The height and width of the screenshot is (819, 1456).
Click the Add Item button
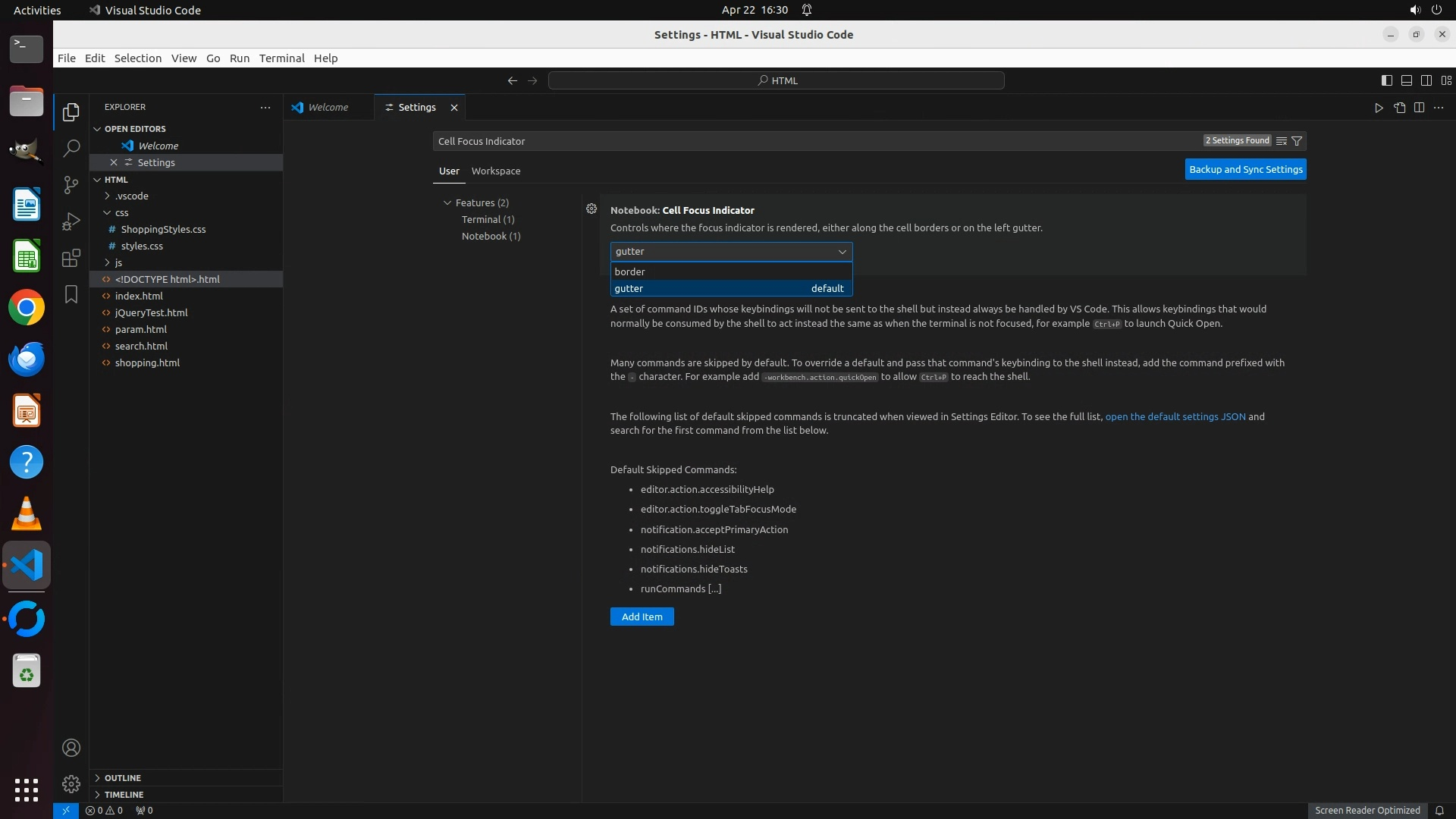(642, 617)
